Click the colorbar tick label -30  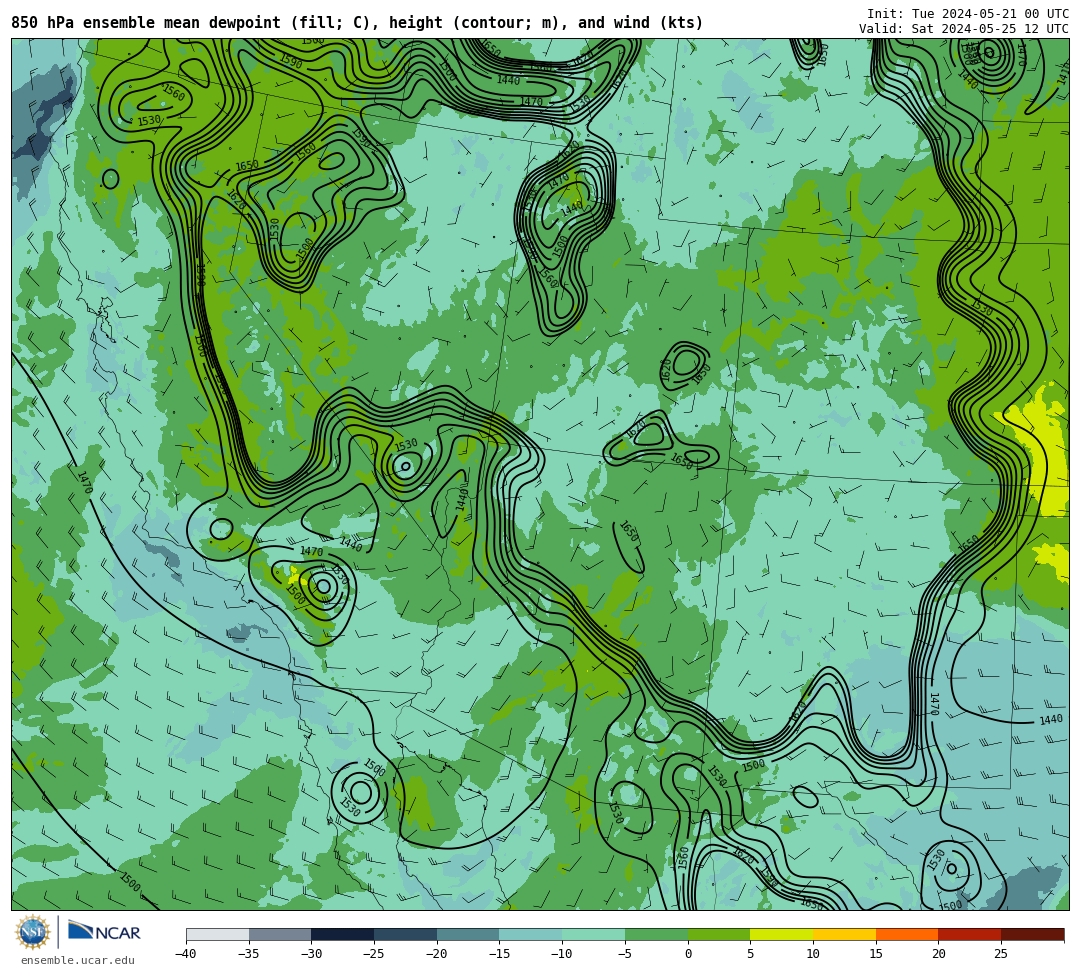(311, 954)
